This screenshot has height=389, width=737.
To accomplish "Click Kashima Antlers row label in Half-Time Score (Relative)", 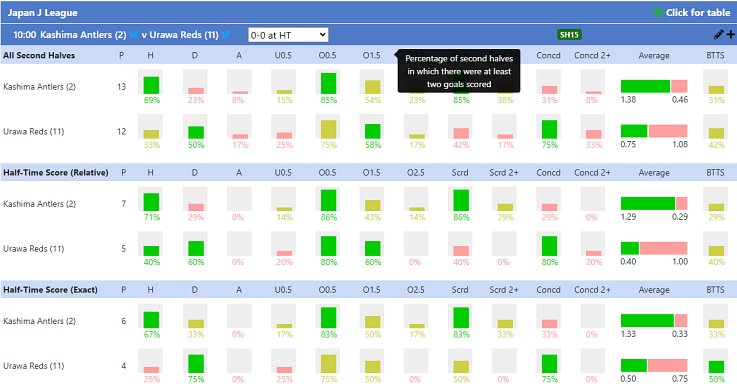I will point(39,204).
